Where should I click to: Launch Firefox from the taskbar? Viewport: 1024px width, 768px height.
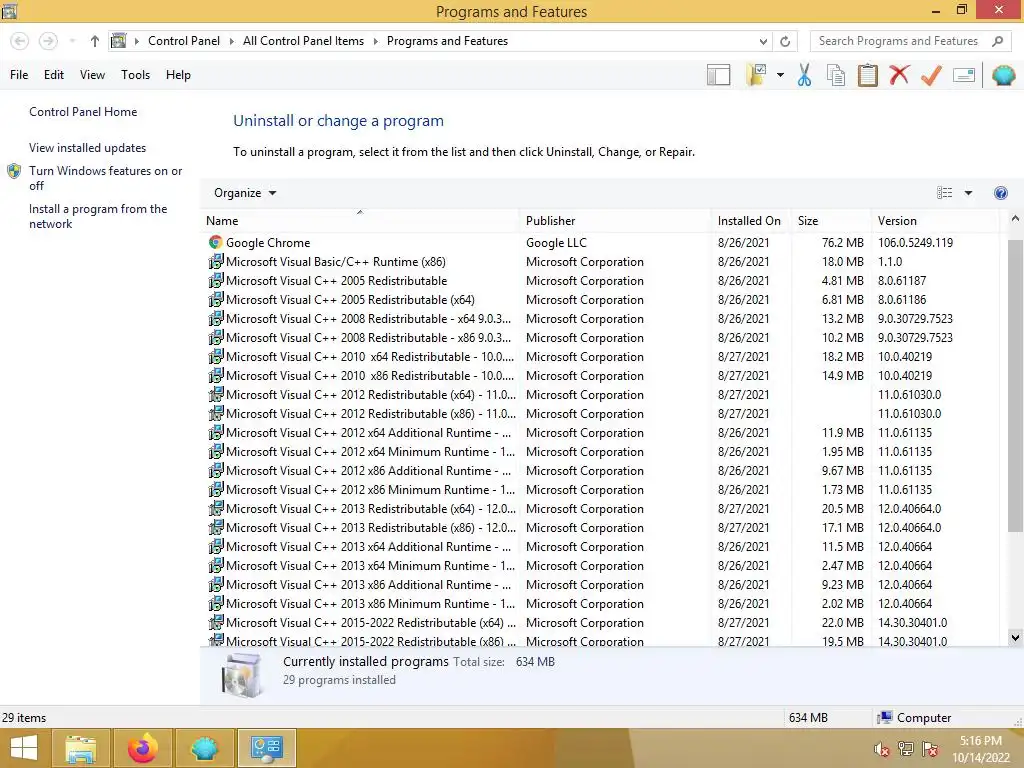[142, 748]
